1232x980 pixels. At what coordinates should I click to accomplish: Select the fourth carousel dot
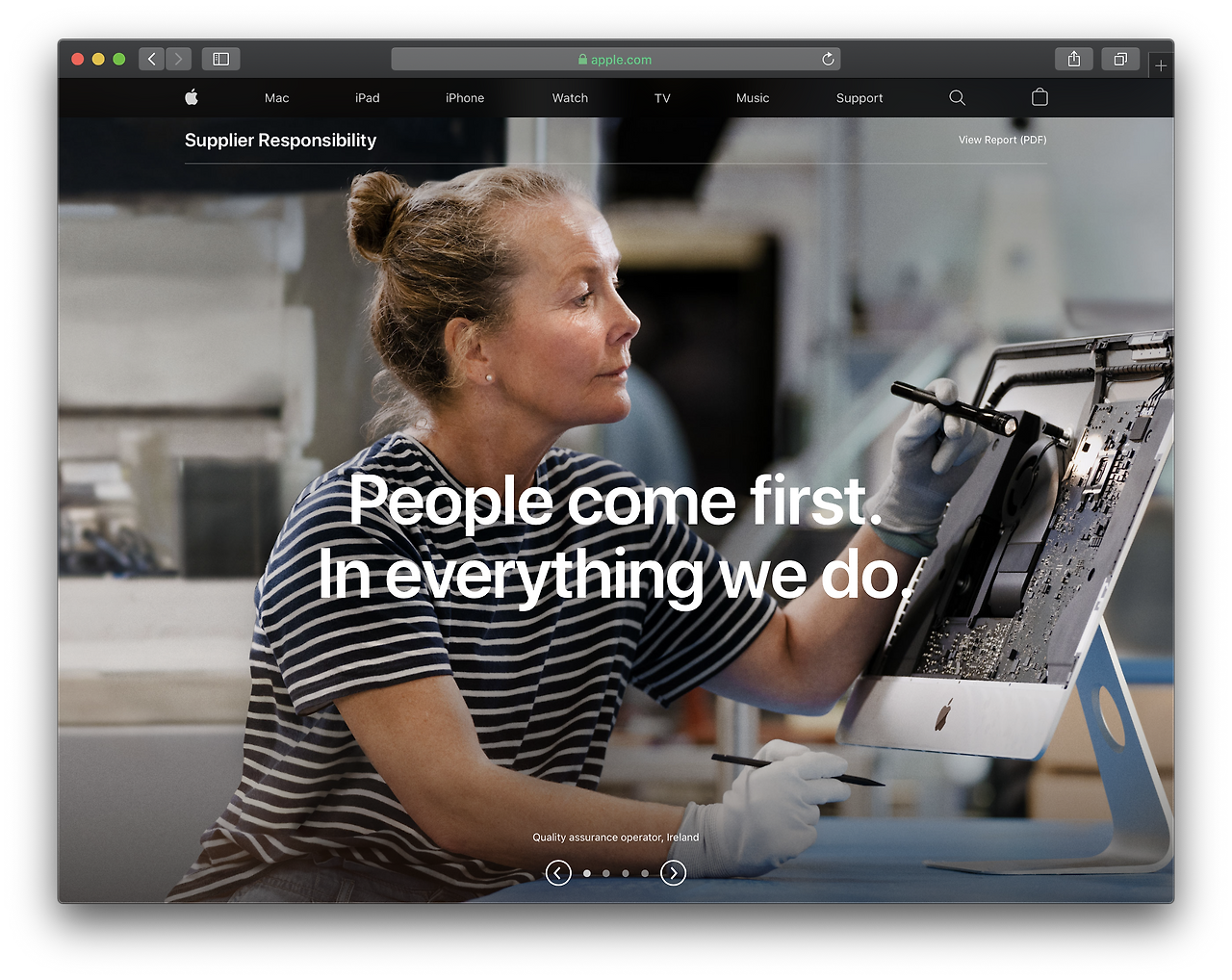coord(645,873)
